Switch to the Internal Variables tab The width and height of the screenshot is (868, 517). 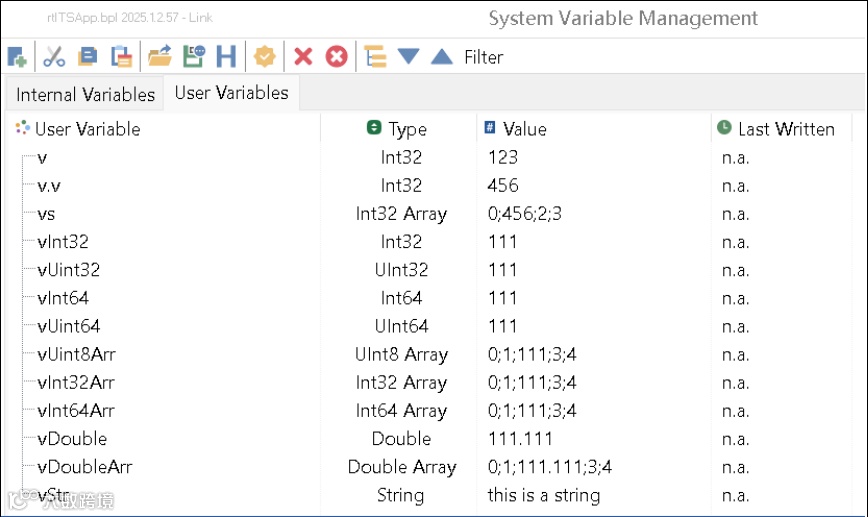86,95
